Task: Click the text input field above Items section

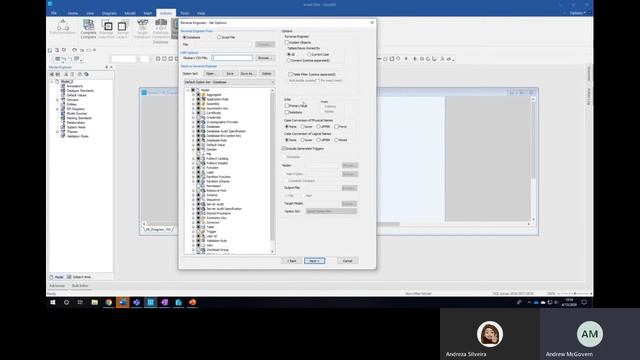Action: click(232, 58)
